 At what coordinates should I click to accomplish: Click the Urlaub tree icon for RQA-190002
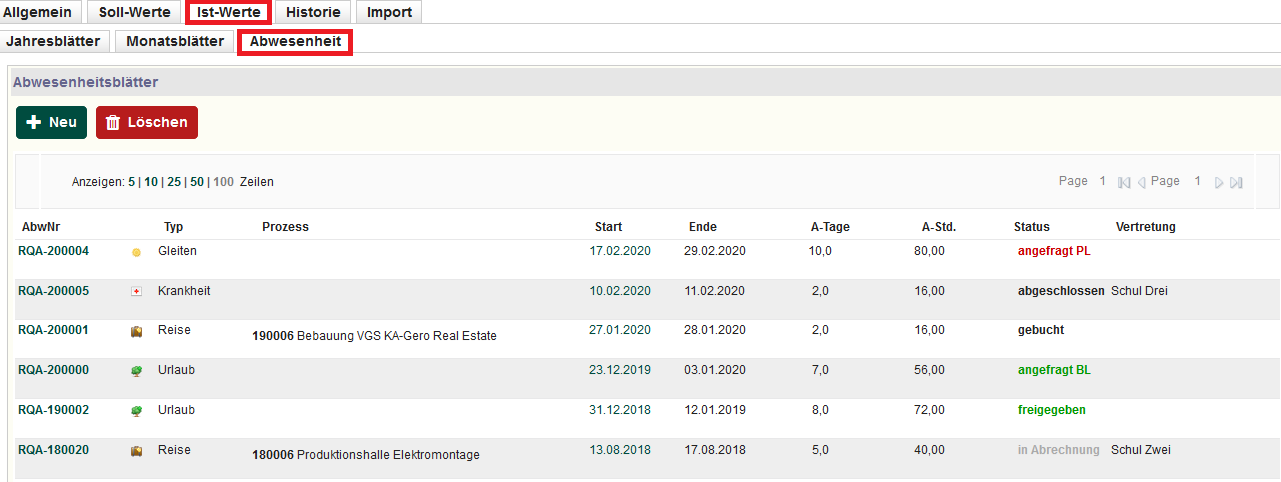(x=136, y=411)
